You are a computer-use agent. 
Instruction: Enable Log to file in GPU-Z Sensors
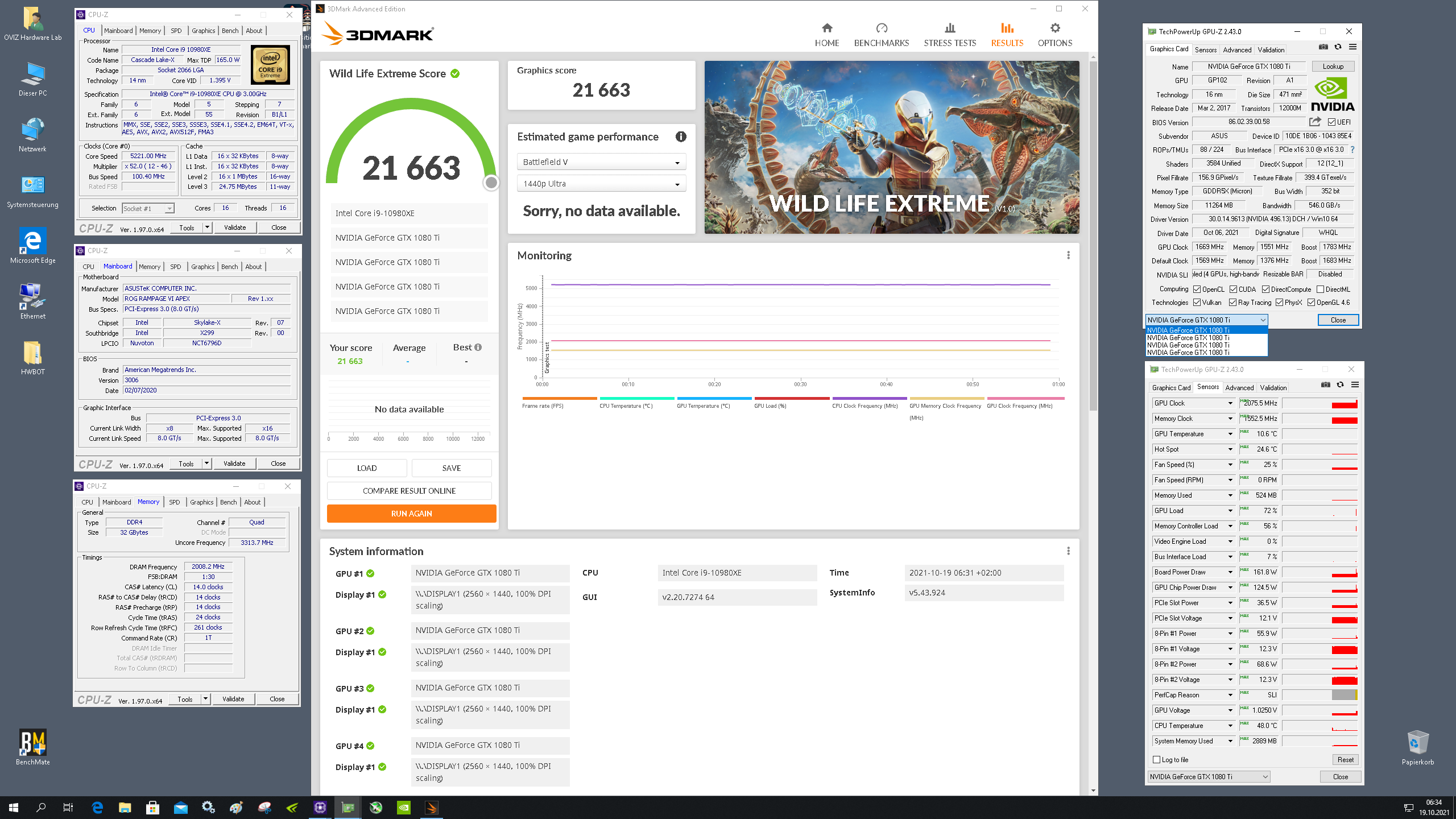click(1156, 760)
